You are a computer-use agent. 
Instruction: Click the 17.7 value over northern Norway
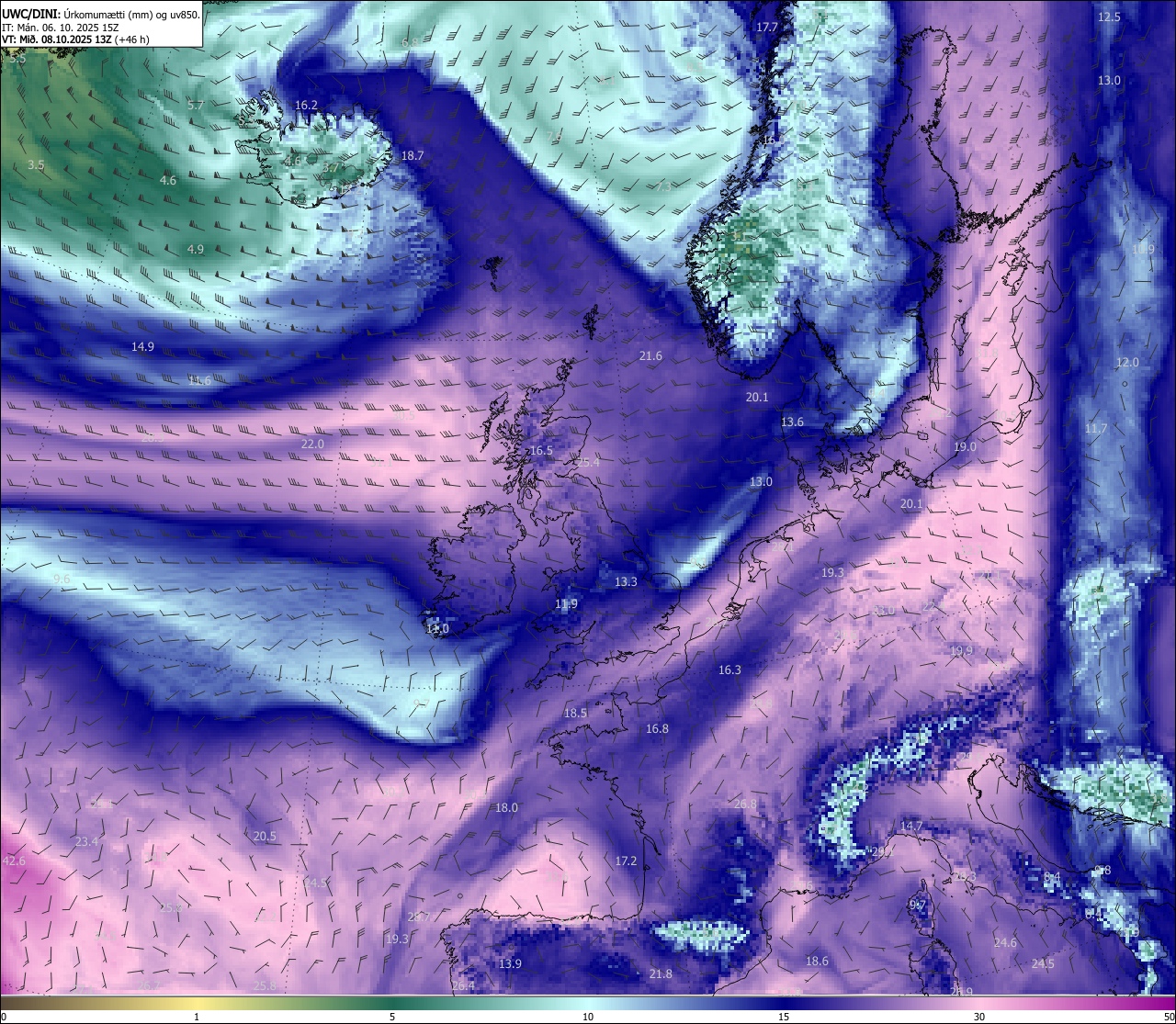[x=767, y=28]
